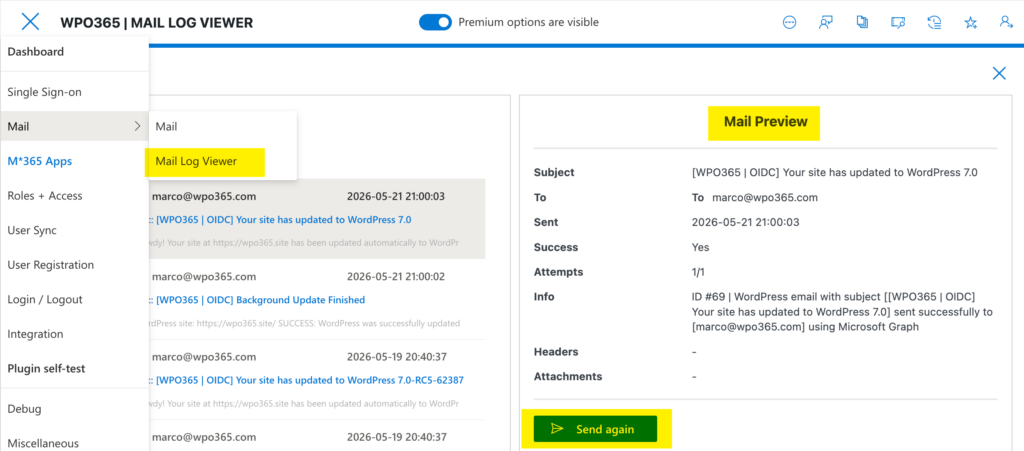The height and width of the screenshot is (451, 1024).
Task: Toggle Premium options are visible switch
Action: coord(435,22)
